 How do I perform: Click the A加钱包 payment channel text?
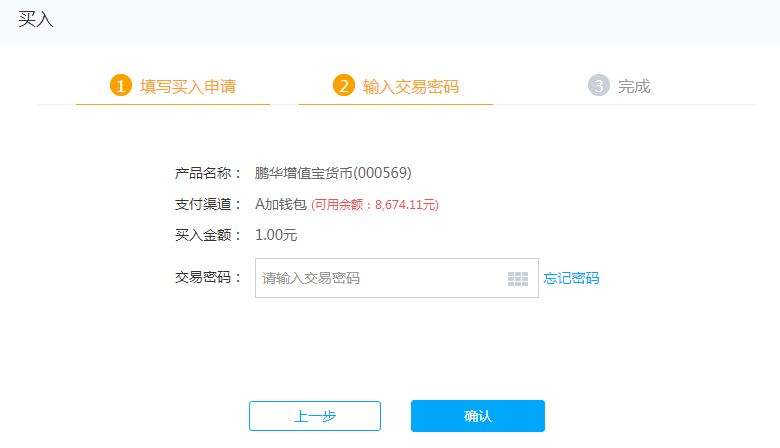[281, 204]
